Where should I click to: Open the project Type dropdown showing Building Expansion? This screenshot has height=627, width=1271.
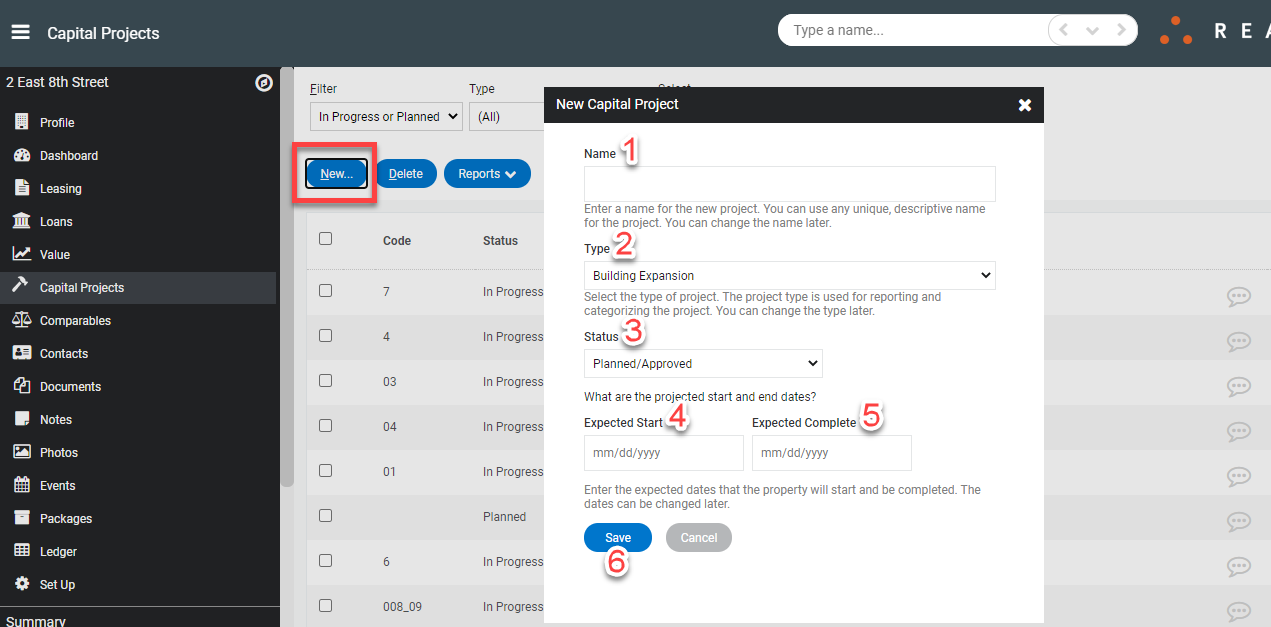click(789, 275)
